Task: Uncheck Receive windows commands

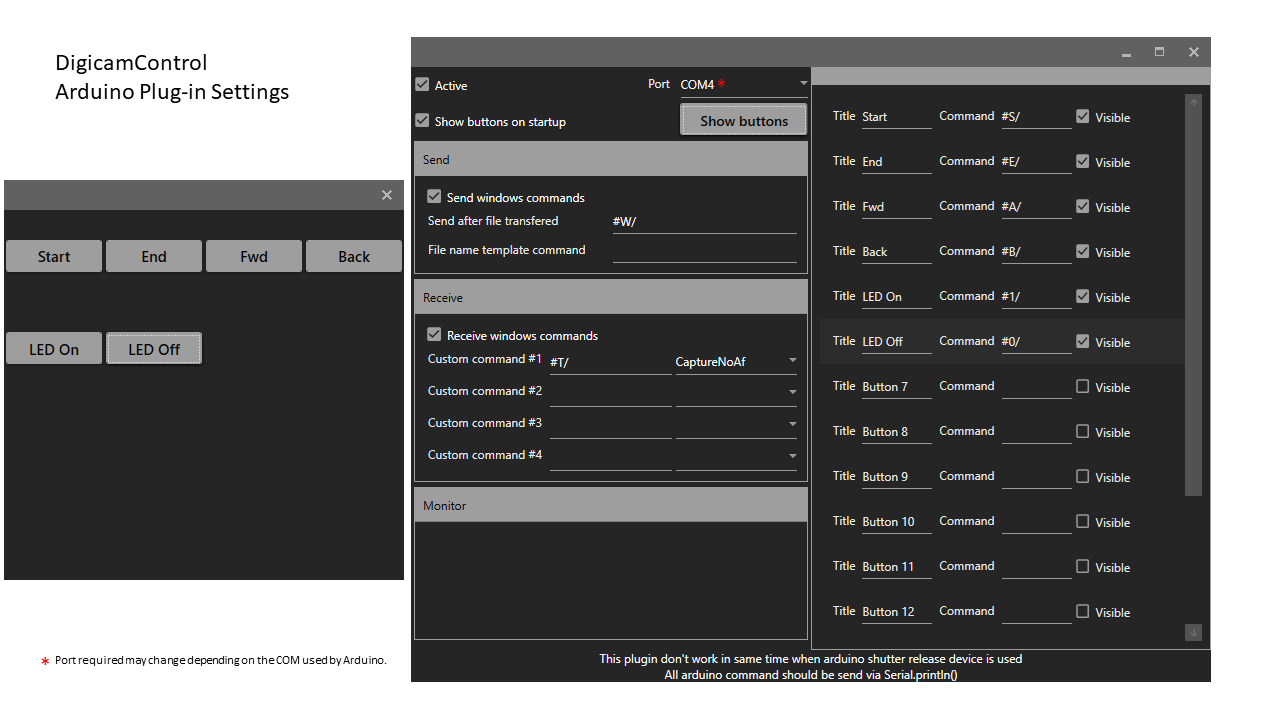Action: 433,335
